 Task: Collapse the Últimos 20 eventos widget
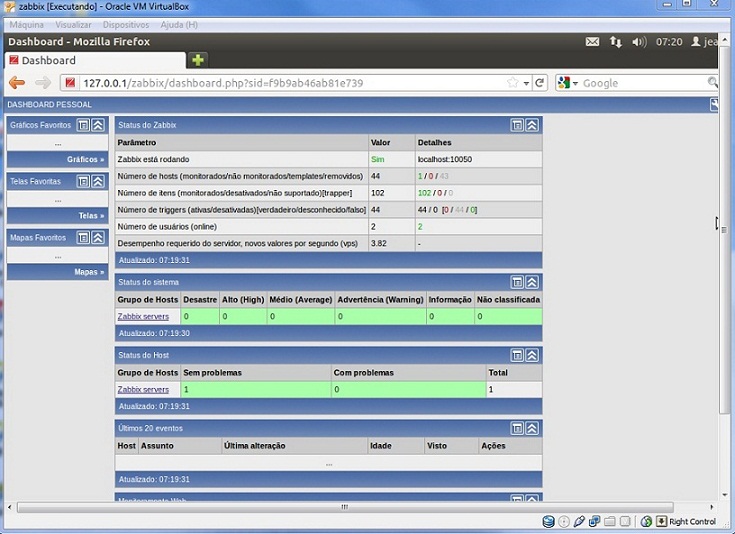coord(532,429)
